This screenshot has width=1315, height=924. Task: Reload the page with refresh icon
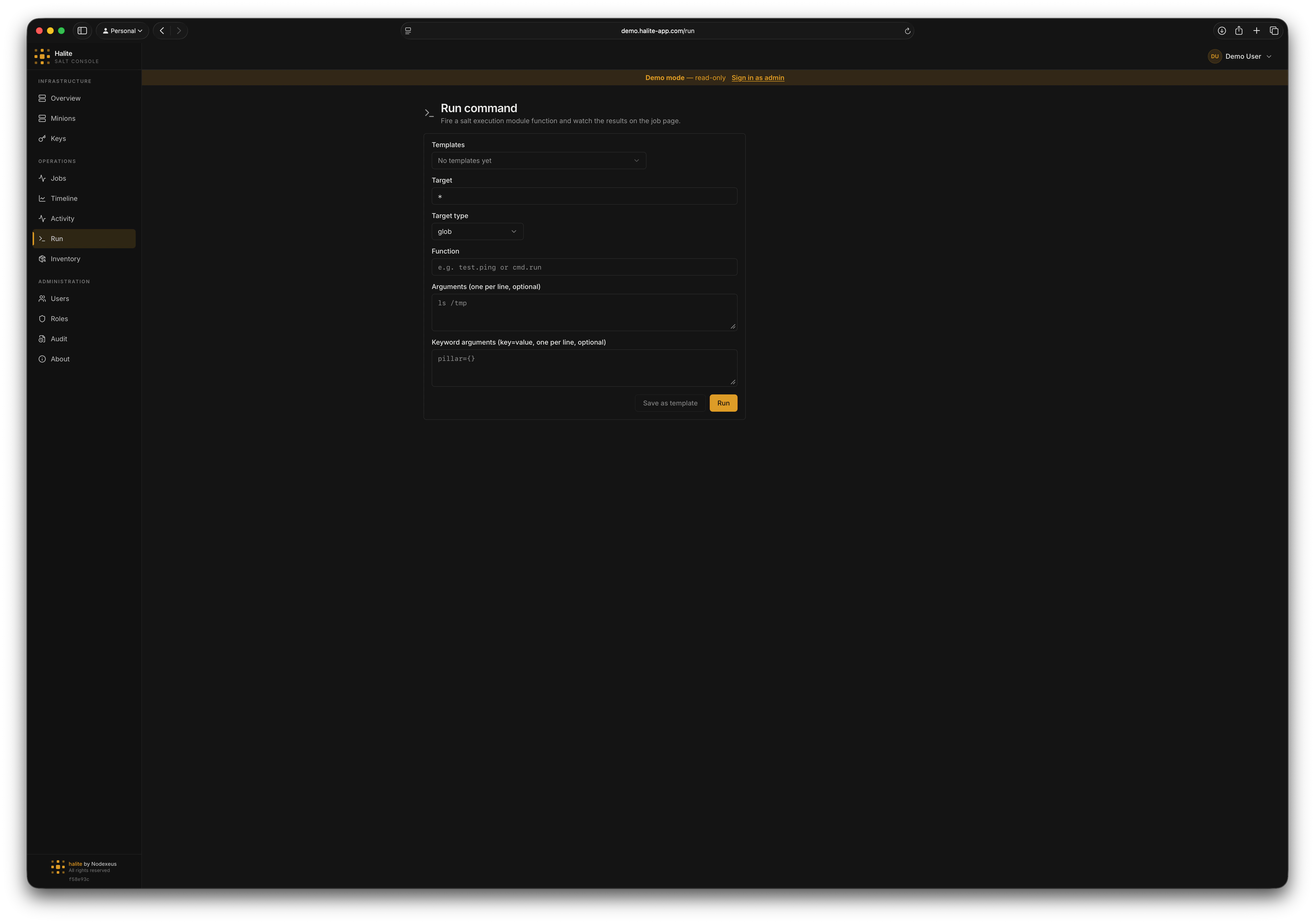pos(907,31)
